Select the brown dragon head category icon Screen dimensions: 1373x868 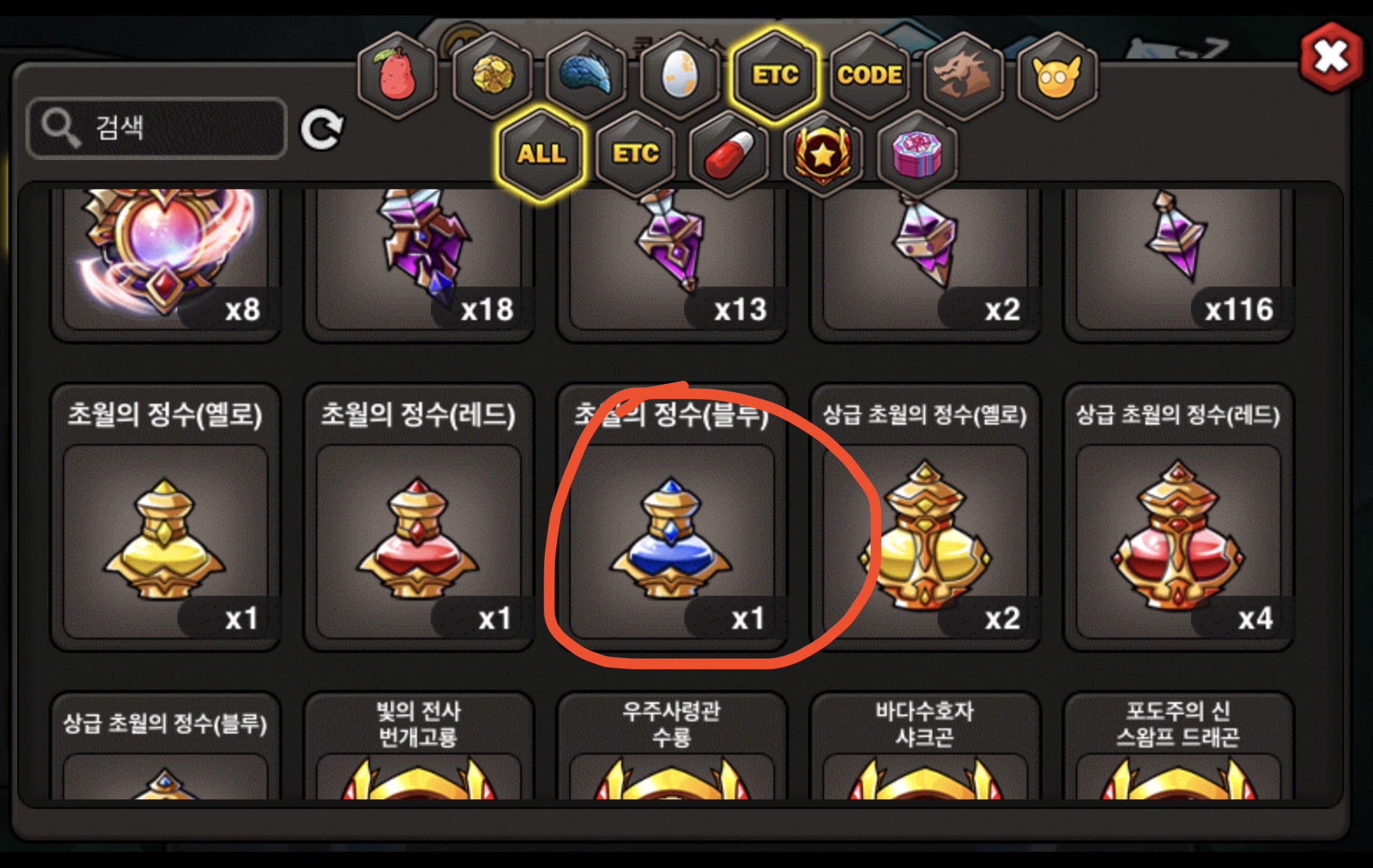pyautogui.click(x=963, y=75)
